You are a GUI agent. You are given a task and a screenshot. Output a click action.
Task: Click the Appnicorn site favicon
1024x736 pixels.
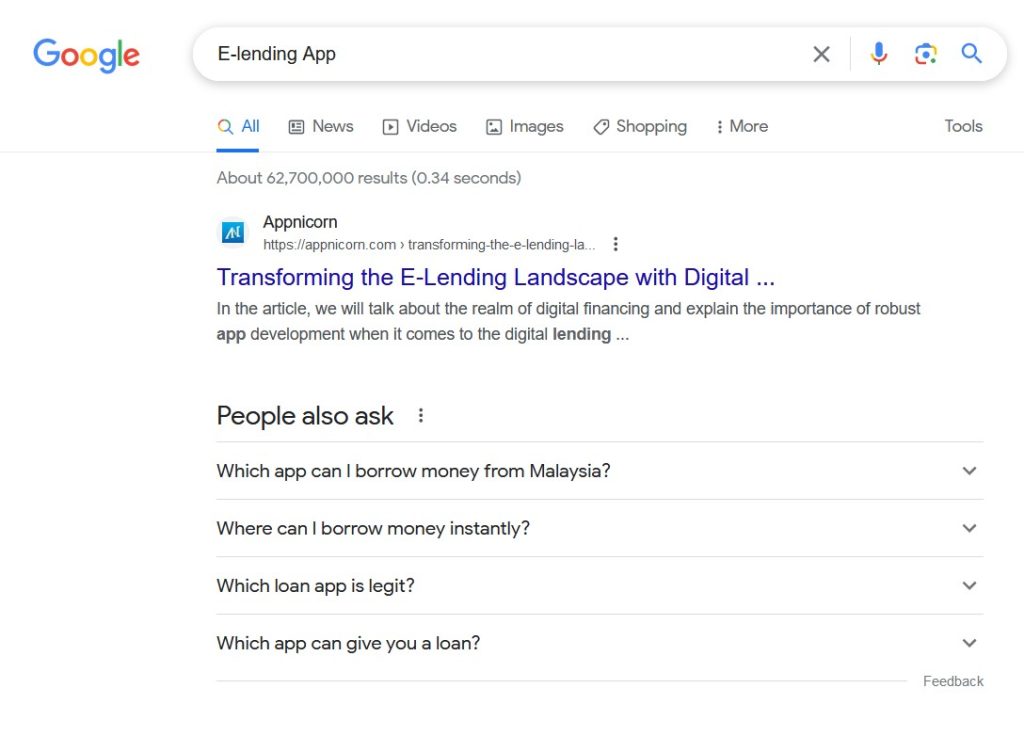click(233, 233)
